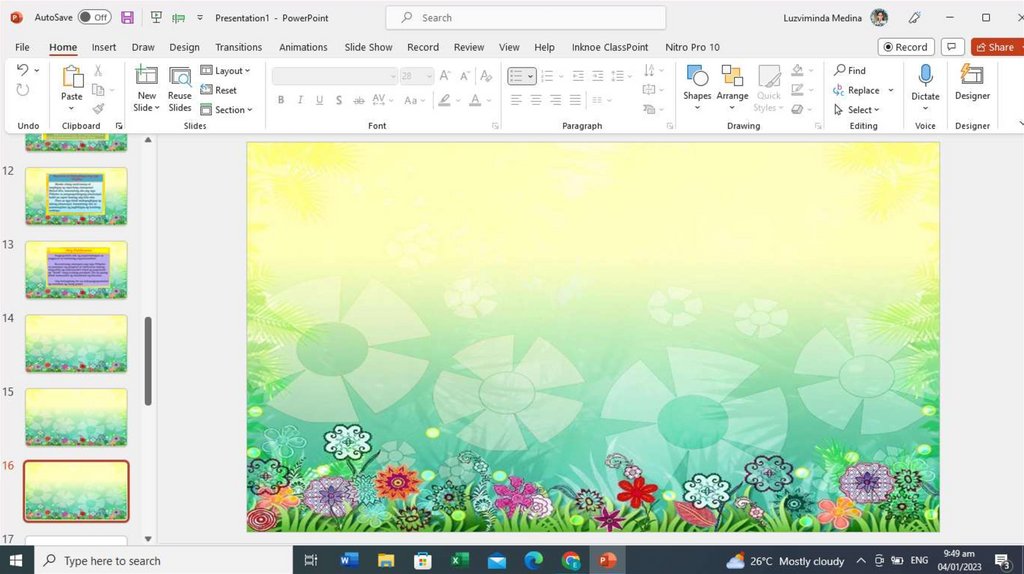
Task: Toggle the AutoSave switch
Action: pos(94,18)
